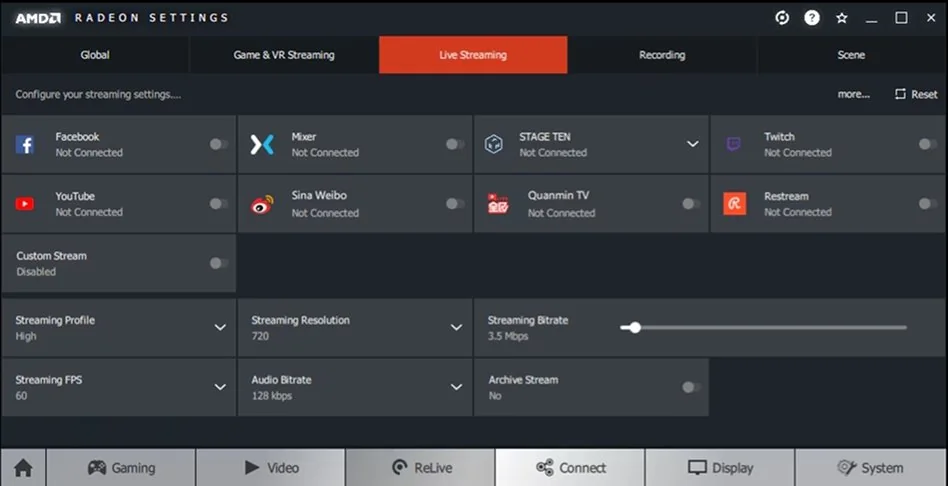This screenshot has width=948, height=486.
Task: Click the Home icon in bottom bar
Action: [x=23, y=467]
